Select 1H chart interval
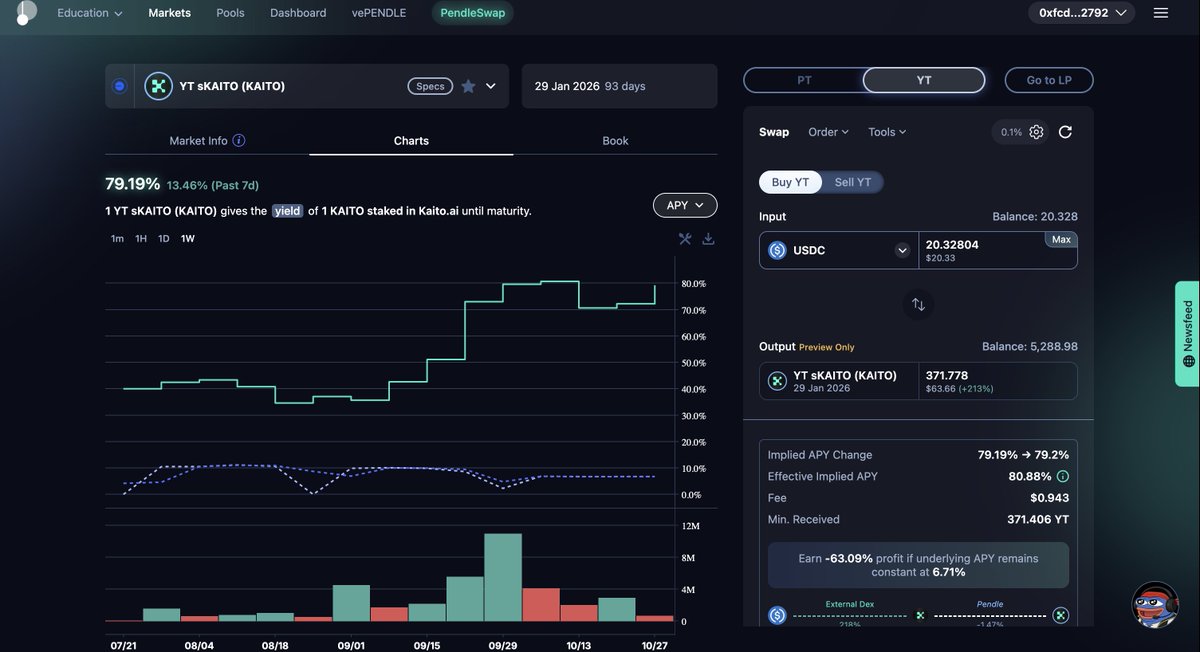The height and width of the screenshot is (652, 1200). [x=141, y=239]
